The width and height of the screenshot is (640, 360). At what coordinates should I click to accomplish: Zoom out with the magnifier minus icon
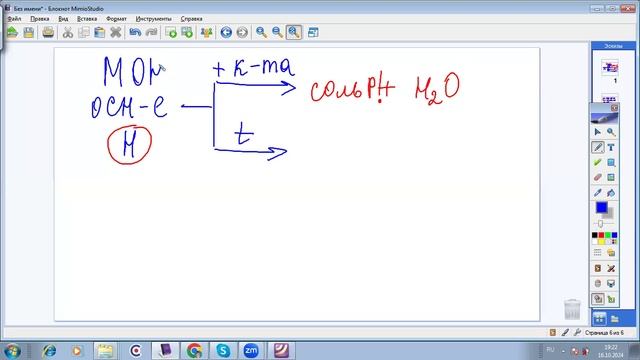[278, 32]
